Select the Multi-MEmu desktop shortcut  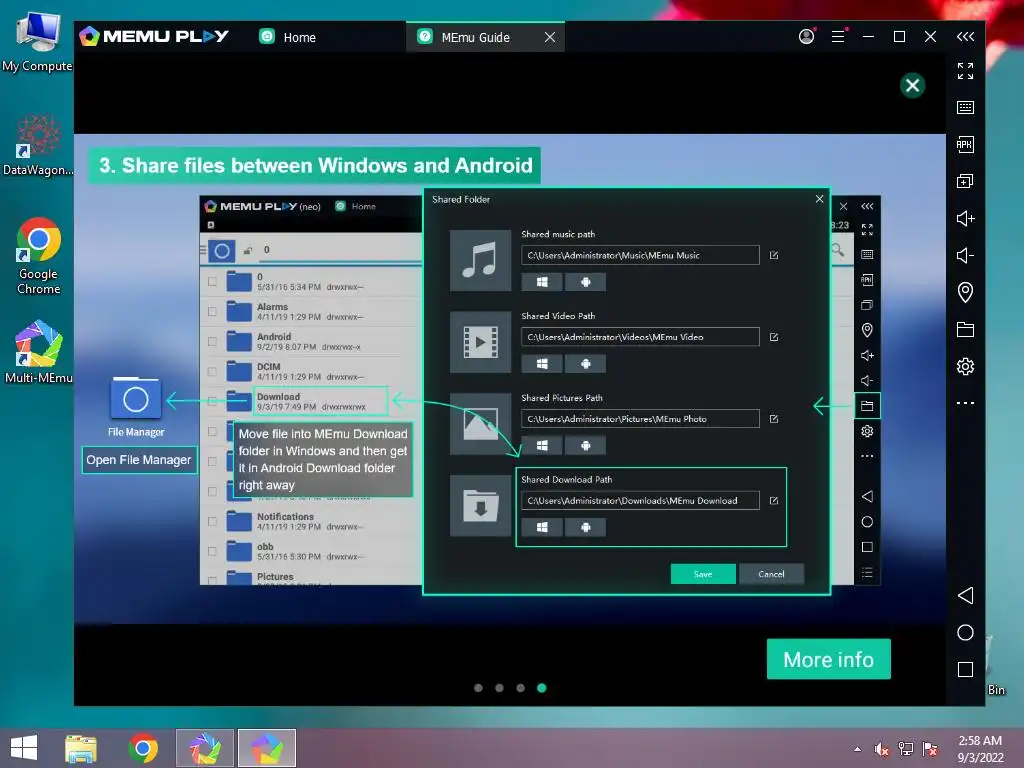click(x=38, y=351)
